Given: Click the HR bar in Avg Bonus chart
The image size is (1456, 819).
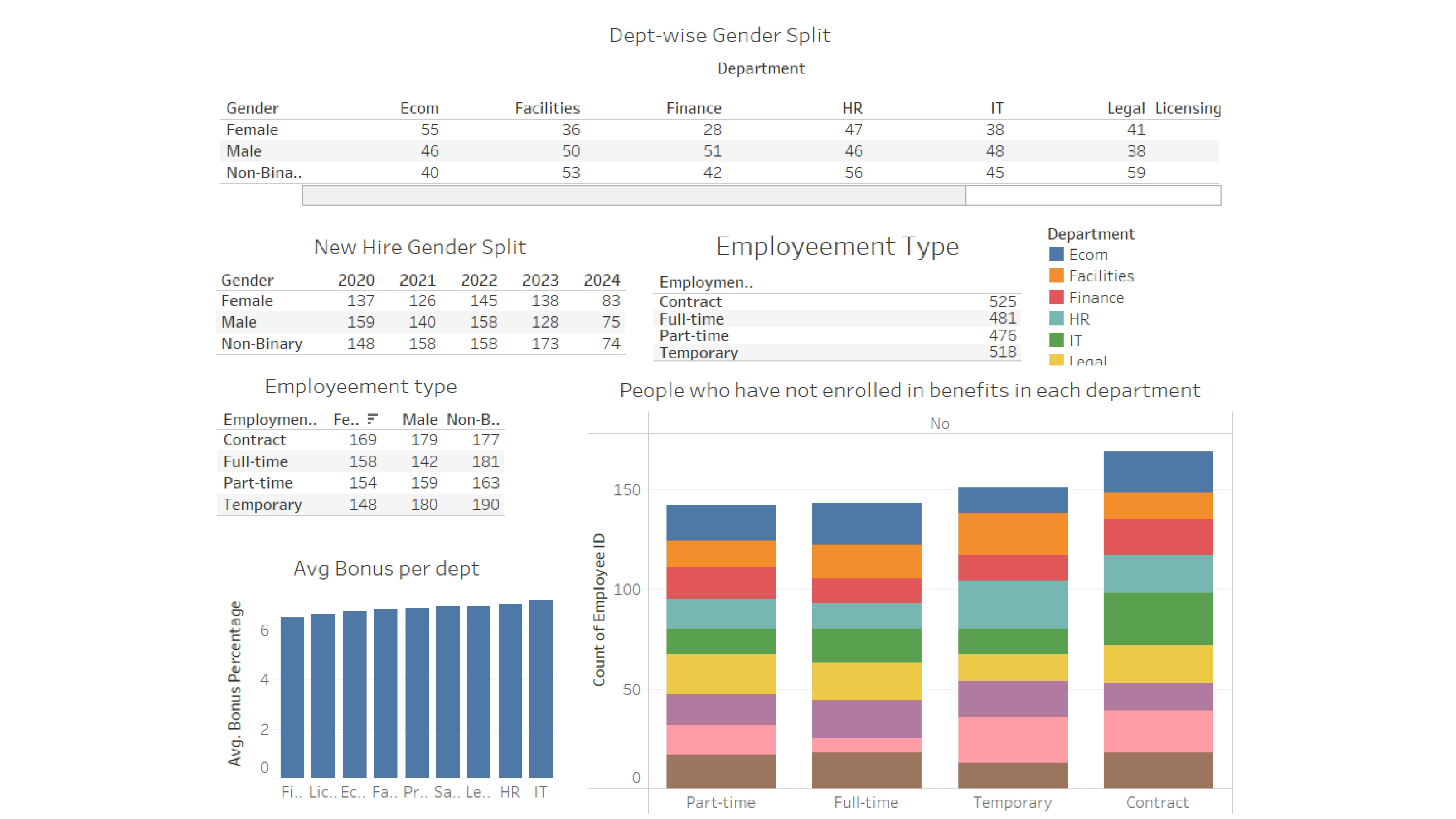Looking at the screenshot, I should (510, 690).
